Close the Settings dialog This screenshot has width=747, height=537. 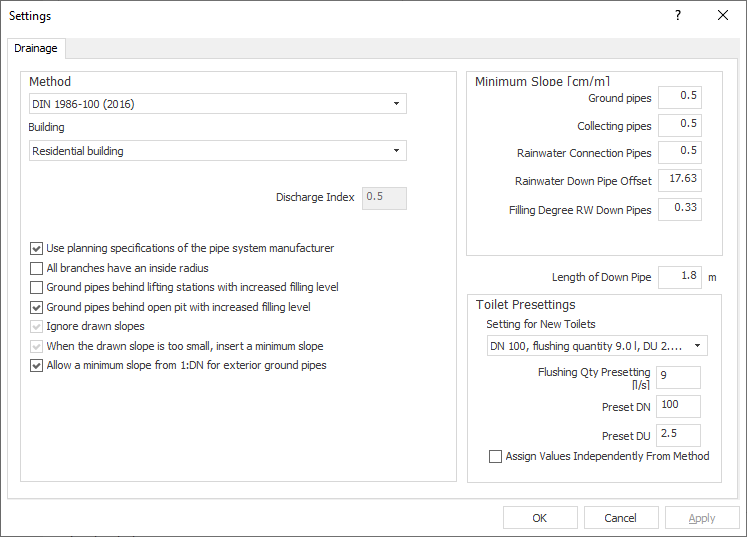pyautogui.click(x=723, y=15)
